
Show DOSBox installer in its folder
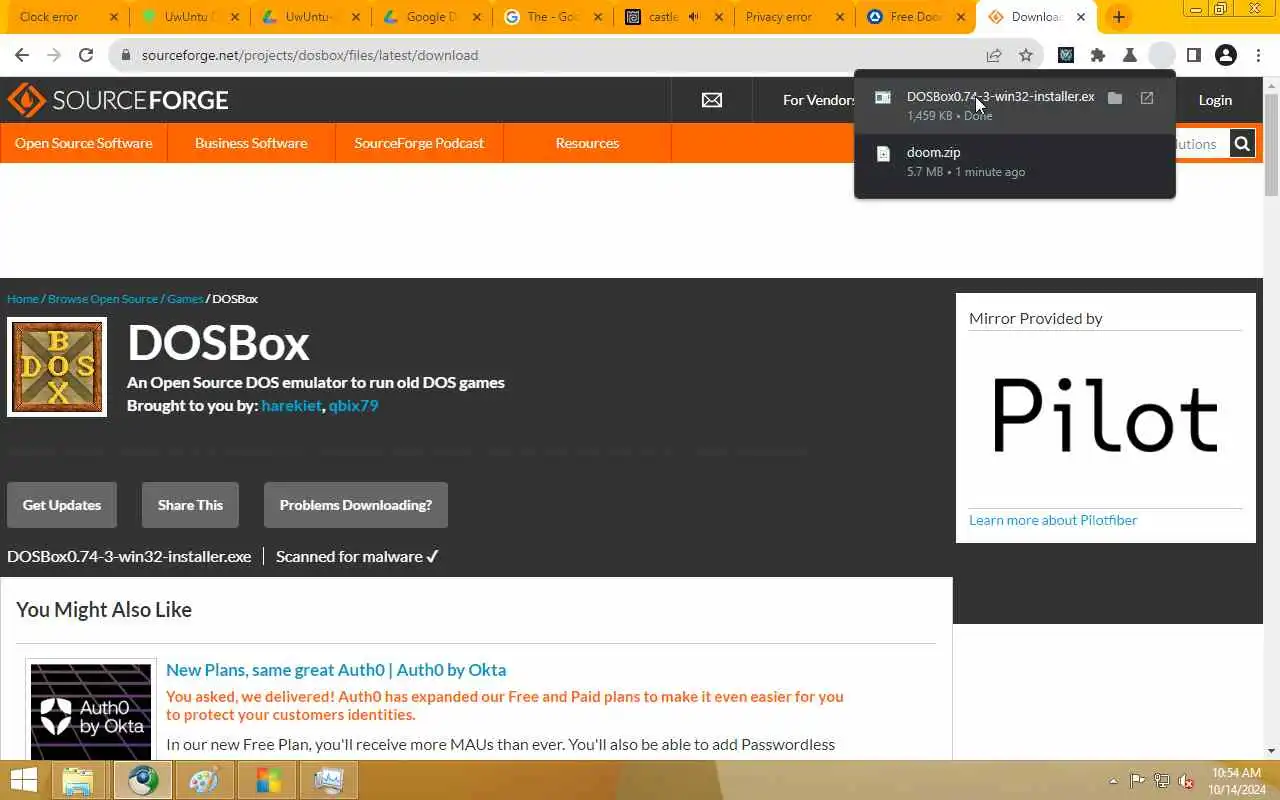(1115, 98)
